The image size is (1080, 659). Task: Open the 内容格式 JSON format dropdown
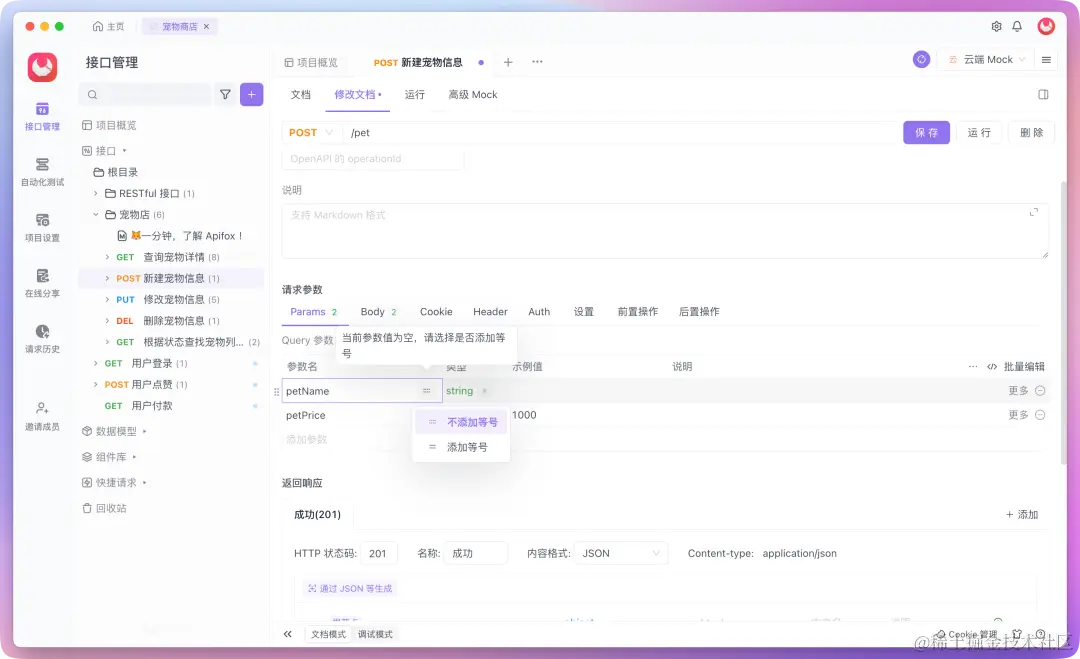coord(620,553)
